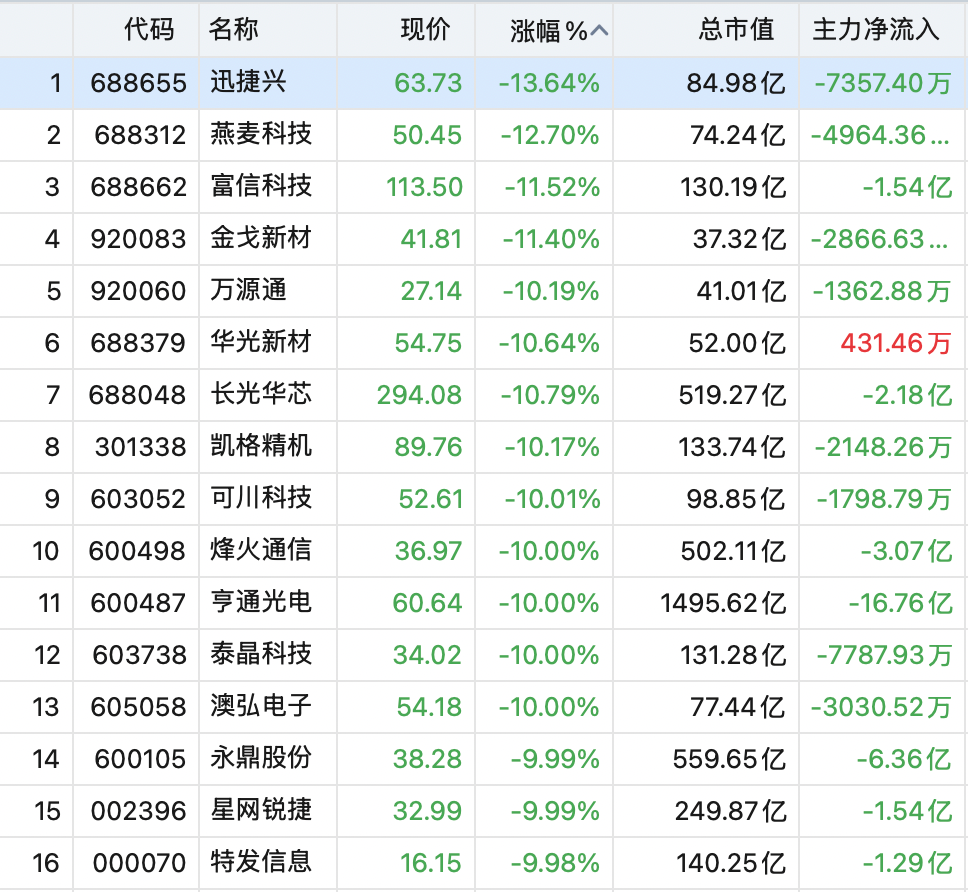
Task: Click market cap 84.98亿
Action: point(736,83)
